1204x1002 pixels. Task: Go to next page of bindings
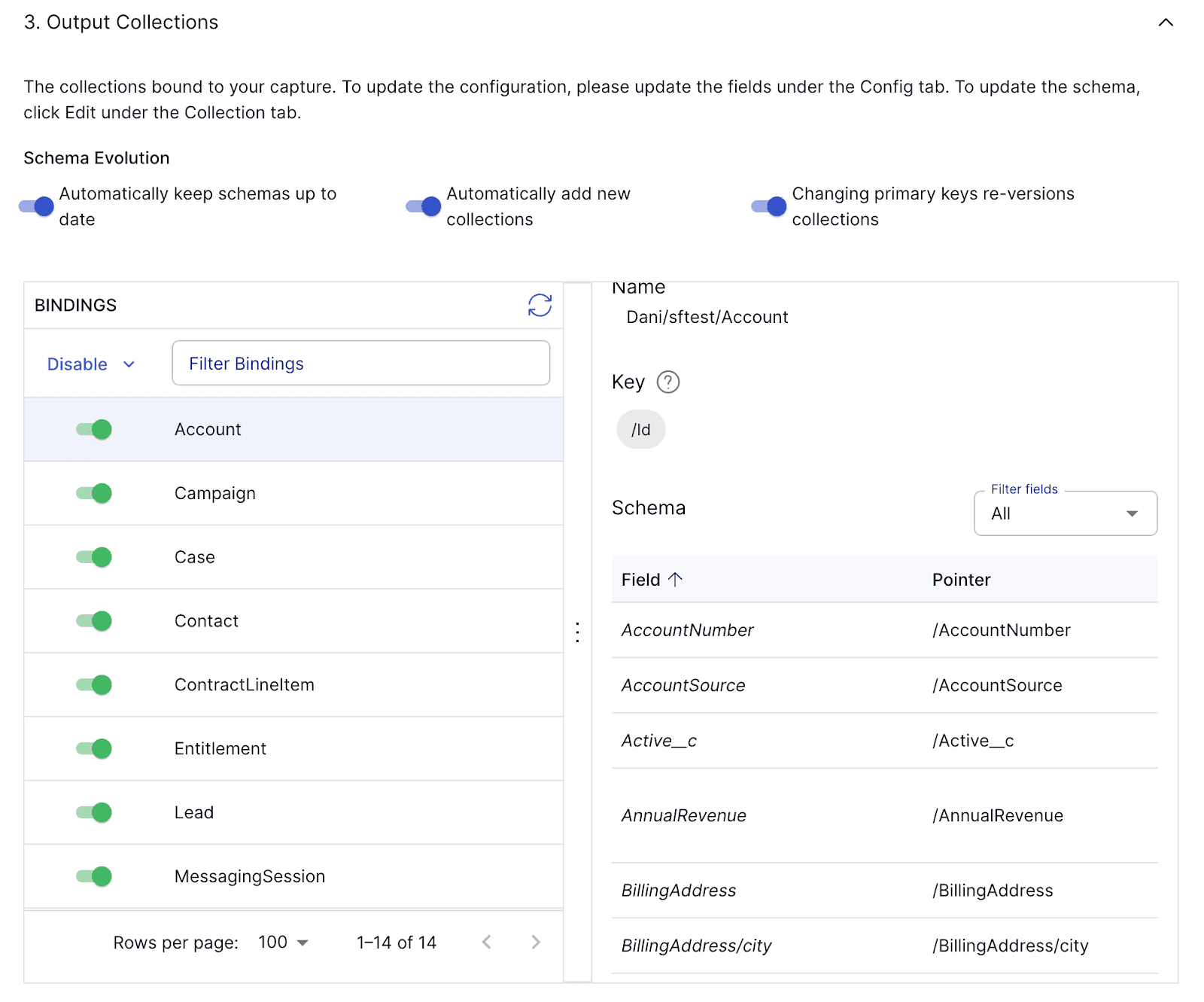(x=535, y=942)
